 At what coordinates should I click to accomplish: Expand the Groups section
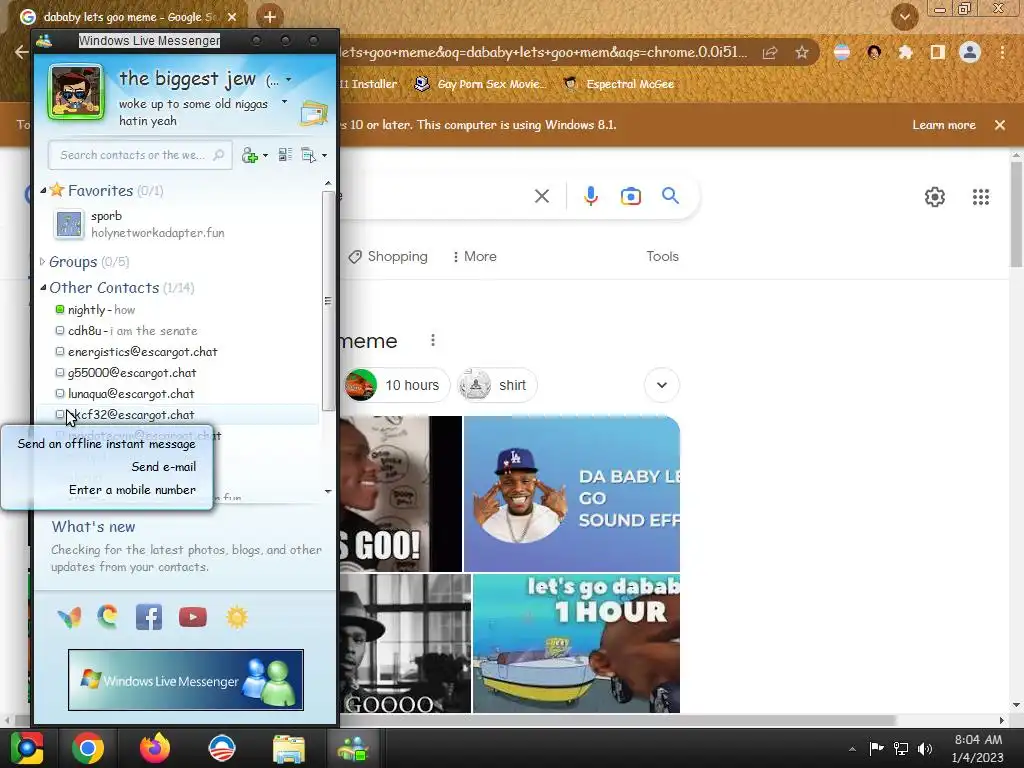click(x=42, y=261)
